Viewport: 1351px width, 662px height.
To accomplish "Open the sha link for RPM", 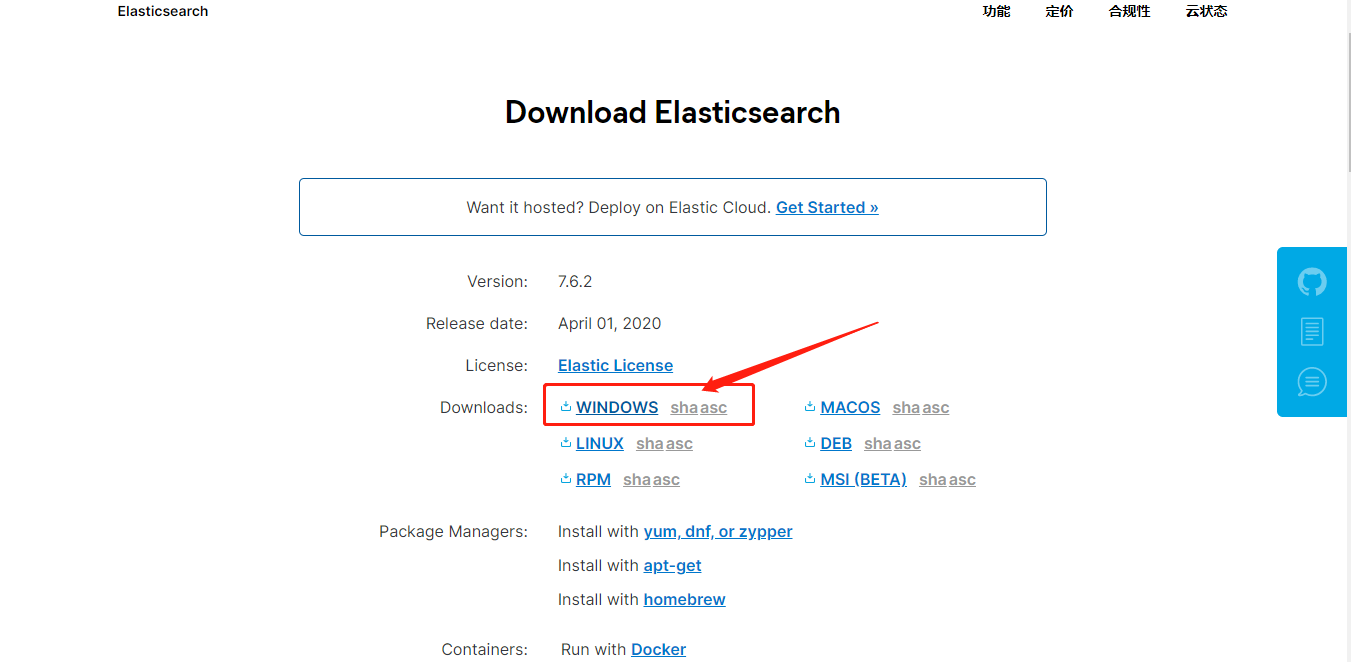I will tap(637, 479).
